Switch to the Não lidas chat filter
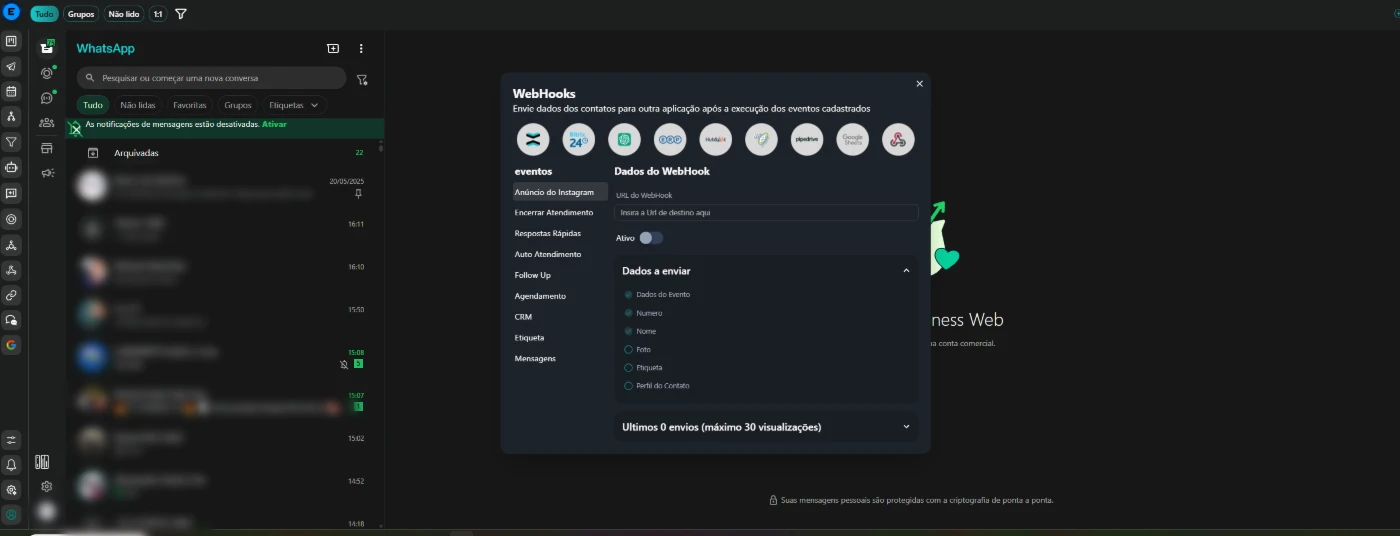The width and height of the screenshot is (1400, 536). (136, 105)
